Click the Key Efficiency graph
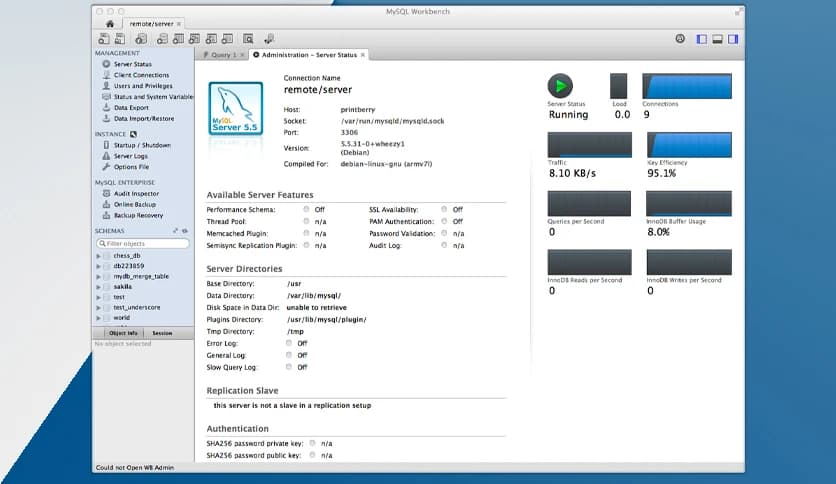Viewport: 836px width, 484px height. point(689,145)
